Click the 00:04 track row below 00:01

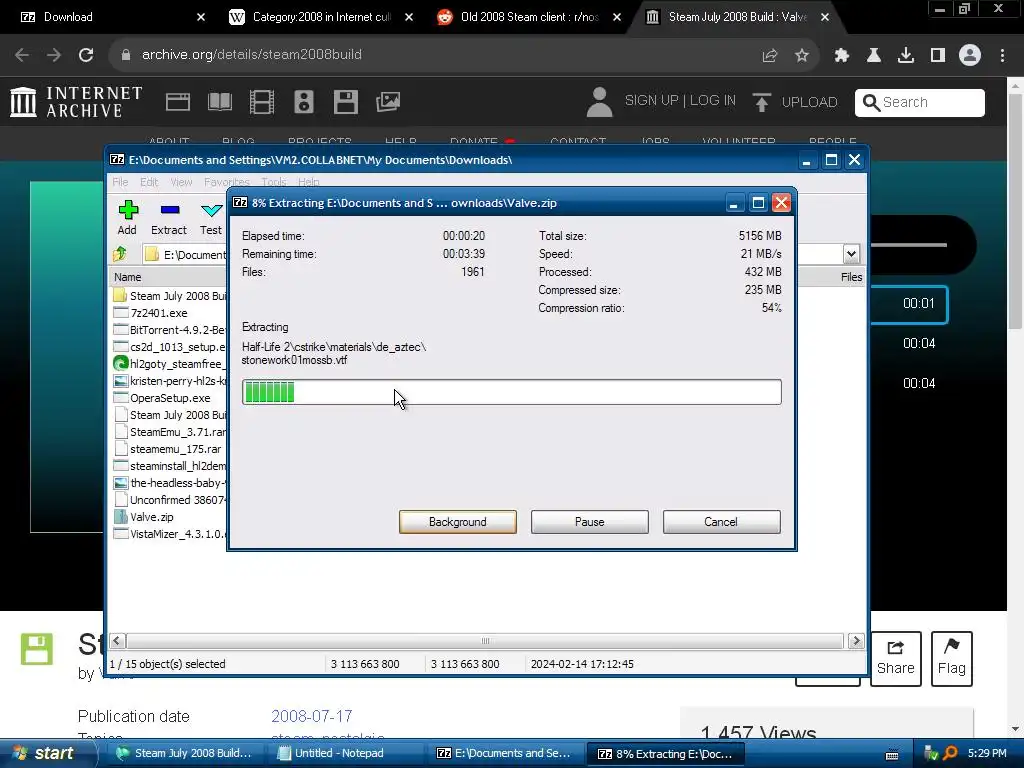[x=918, y=344]
